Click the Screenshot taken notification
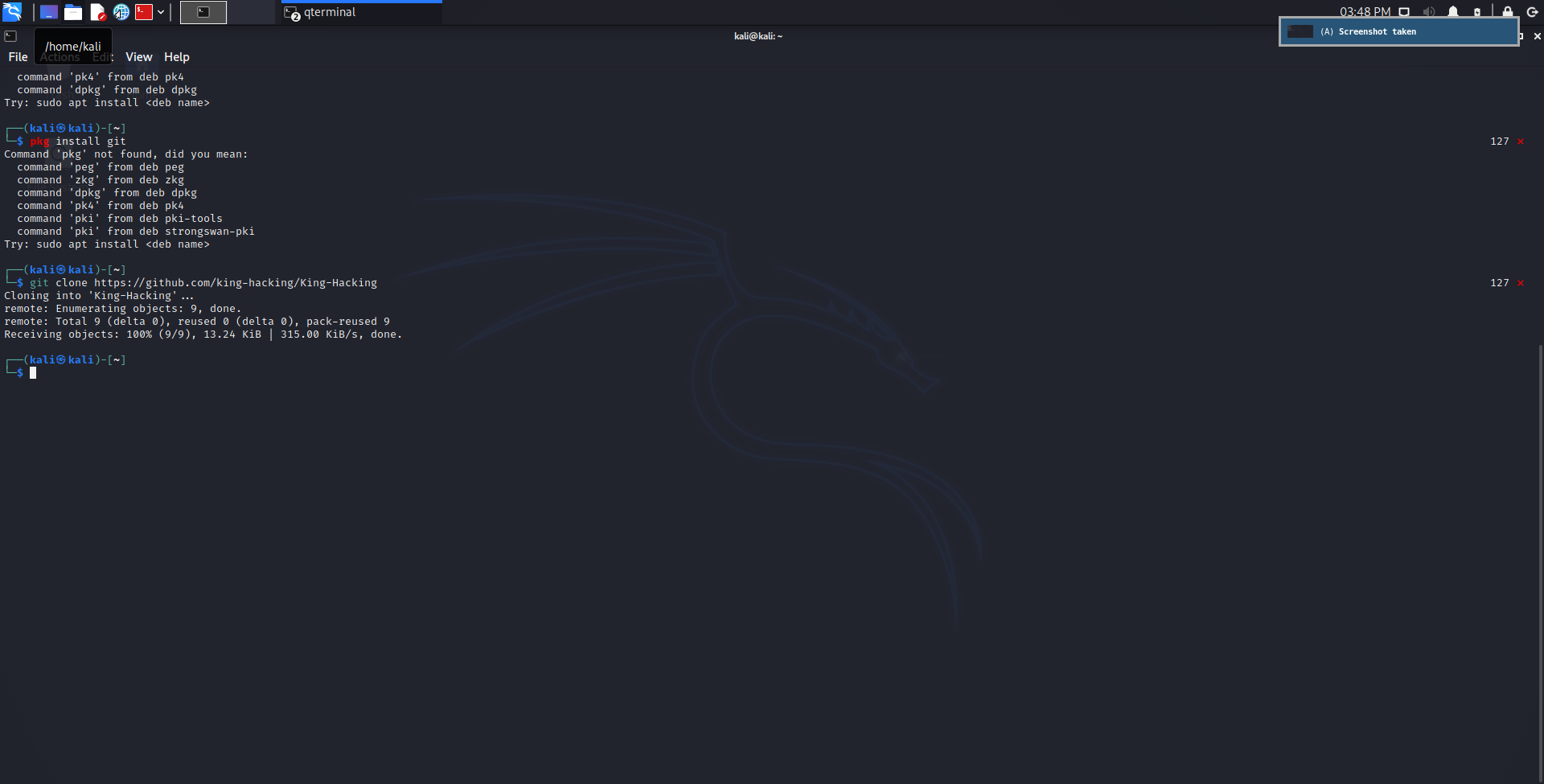Screen dimensions: 1544x784 (x=1398, y=32)
